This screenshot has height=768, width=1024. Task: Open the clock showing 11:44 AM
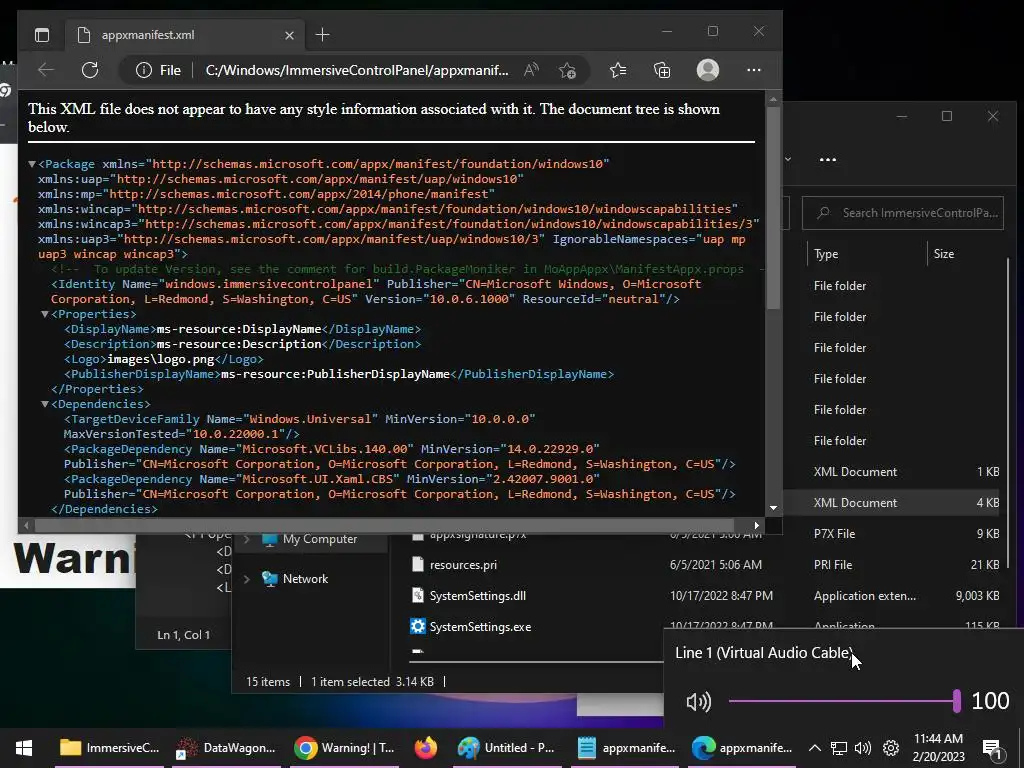tap(938, 748)
